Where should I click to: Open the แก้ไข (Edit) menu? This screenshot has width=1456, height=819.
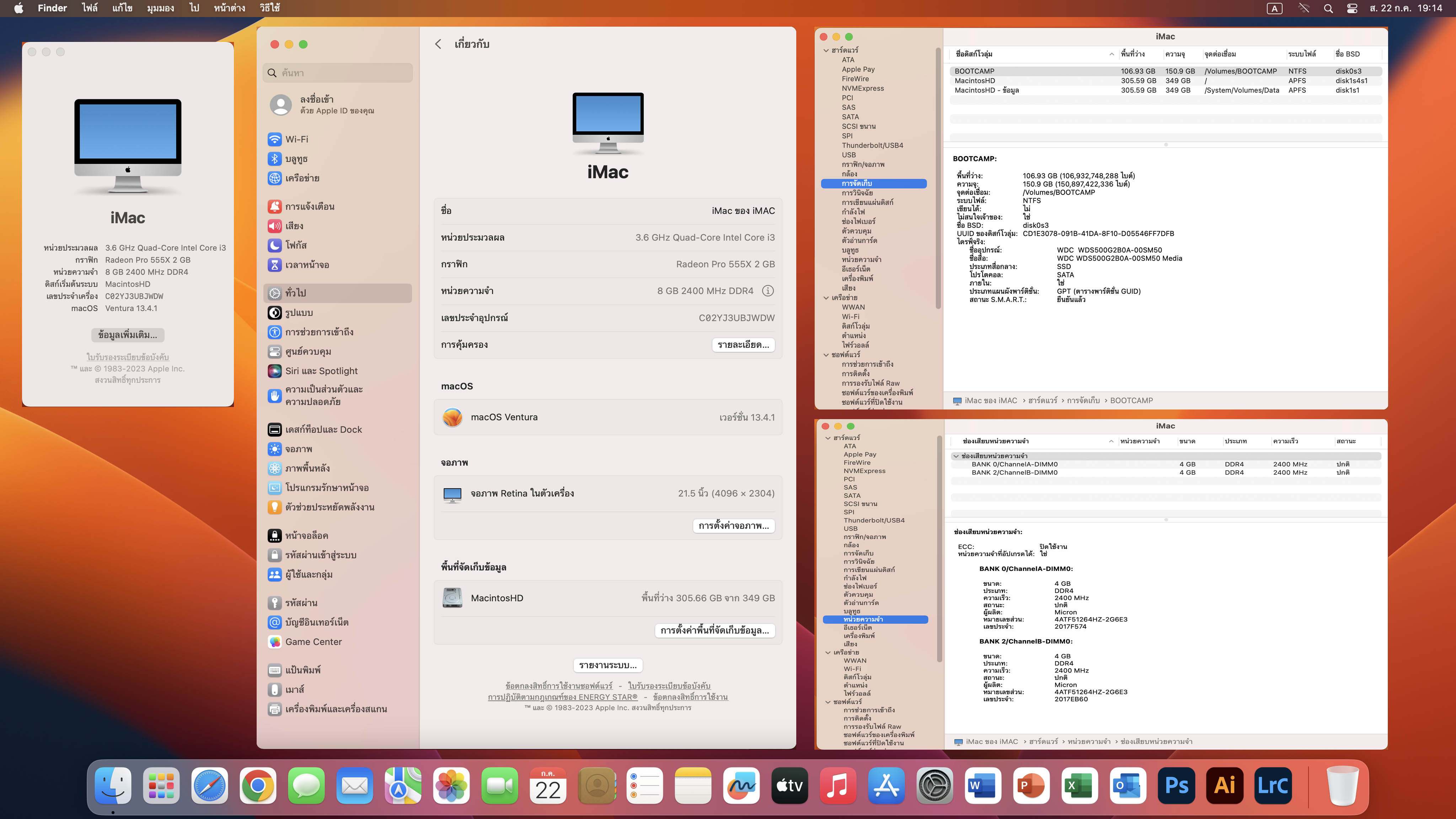122,8
